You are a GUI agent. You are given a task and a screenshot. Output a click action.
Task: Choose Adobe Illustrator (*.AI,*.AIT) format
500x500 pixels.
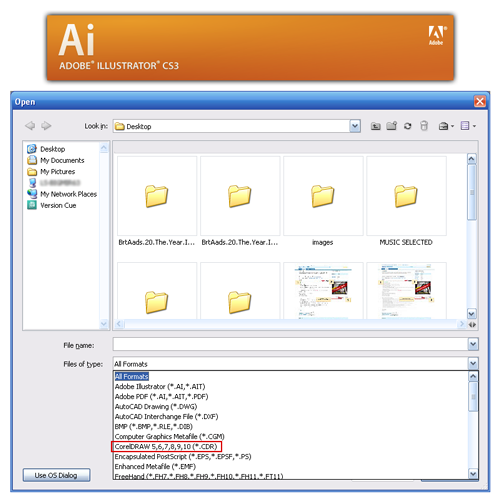160,387
